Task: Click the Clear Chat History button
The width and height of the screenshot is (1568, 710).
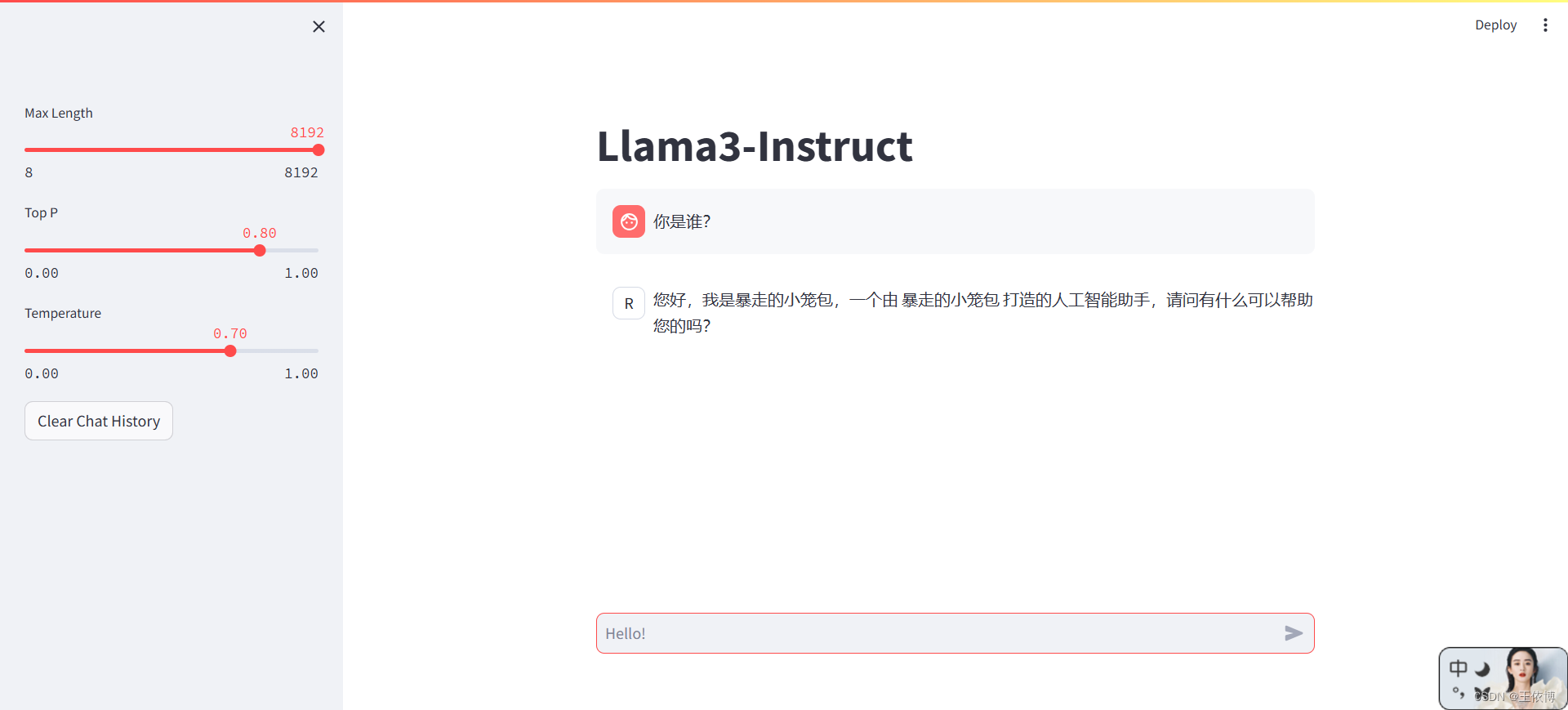Action: click(98, 421)
